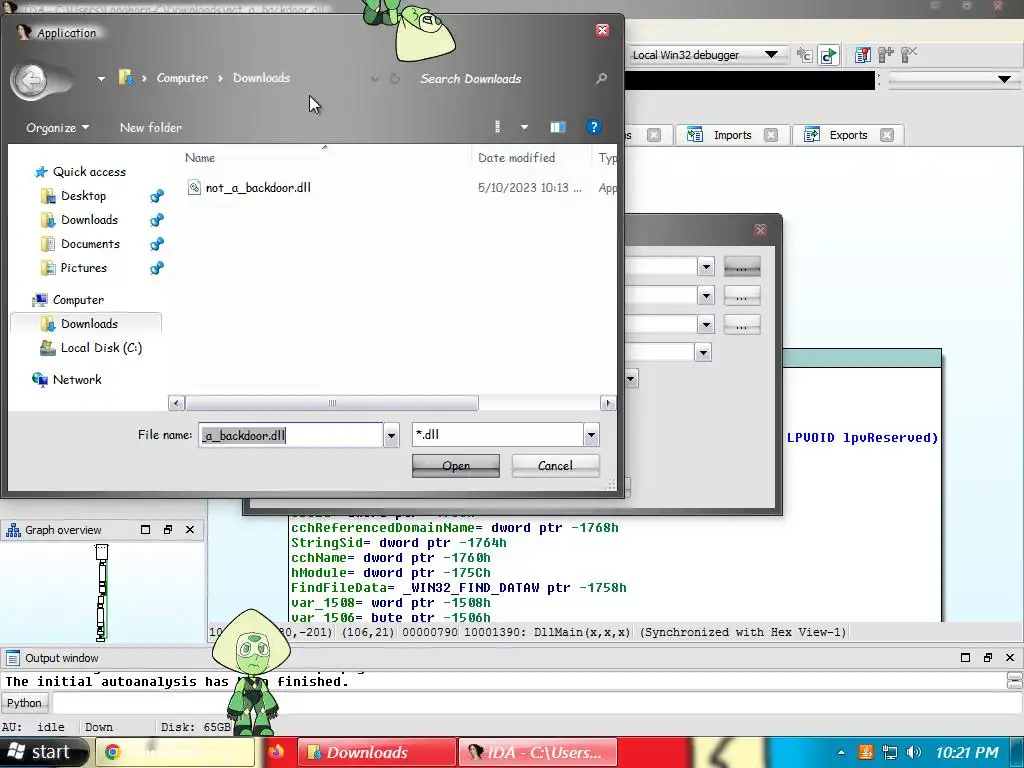The image size is (1024, 768).
Task: Click the start process run icon
Action: tap(828, 56)
